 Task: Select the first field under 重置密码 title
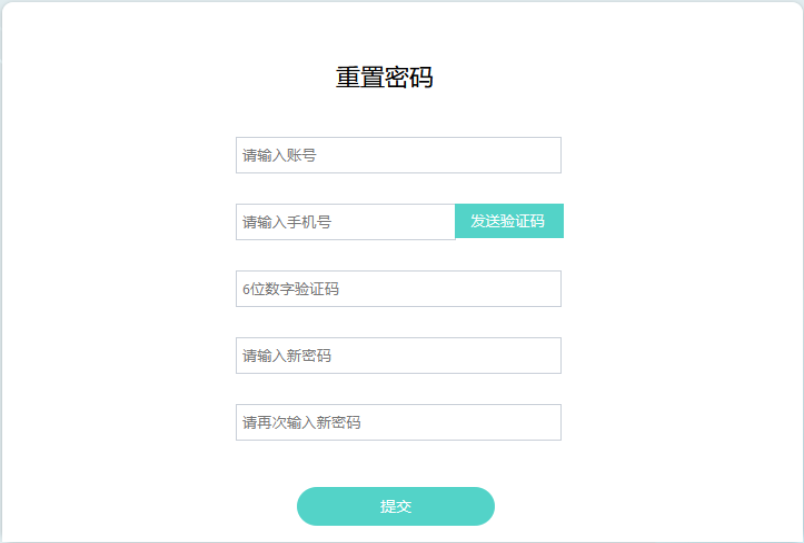[x=398, y=155]
